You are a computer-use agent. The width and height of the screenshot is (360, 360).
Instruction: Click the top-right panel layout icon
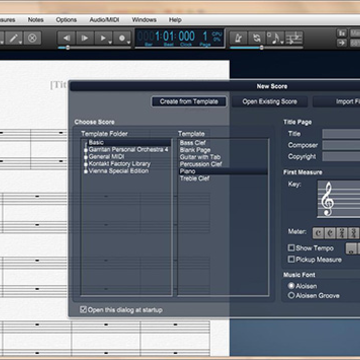(342, 33)
